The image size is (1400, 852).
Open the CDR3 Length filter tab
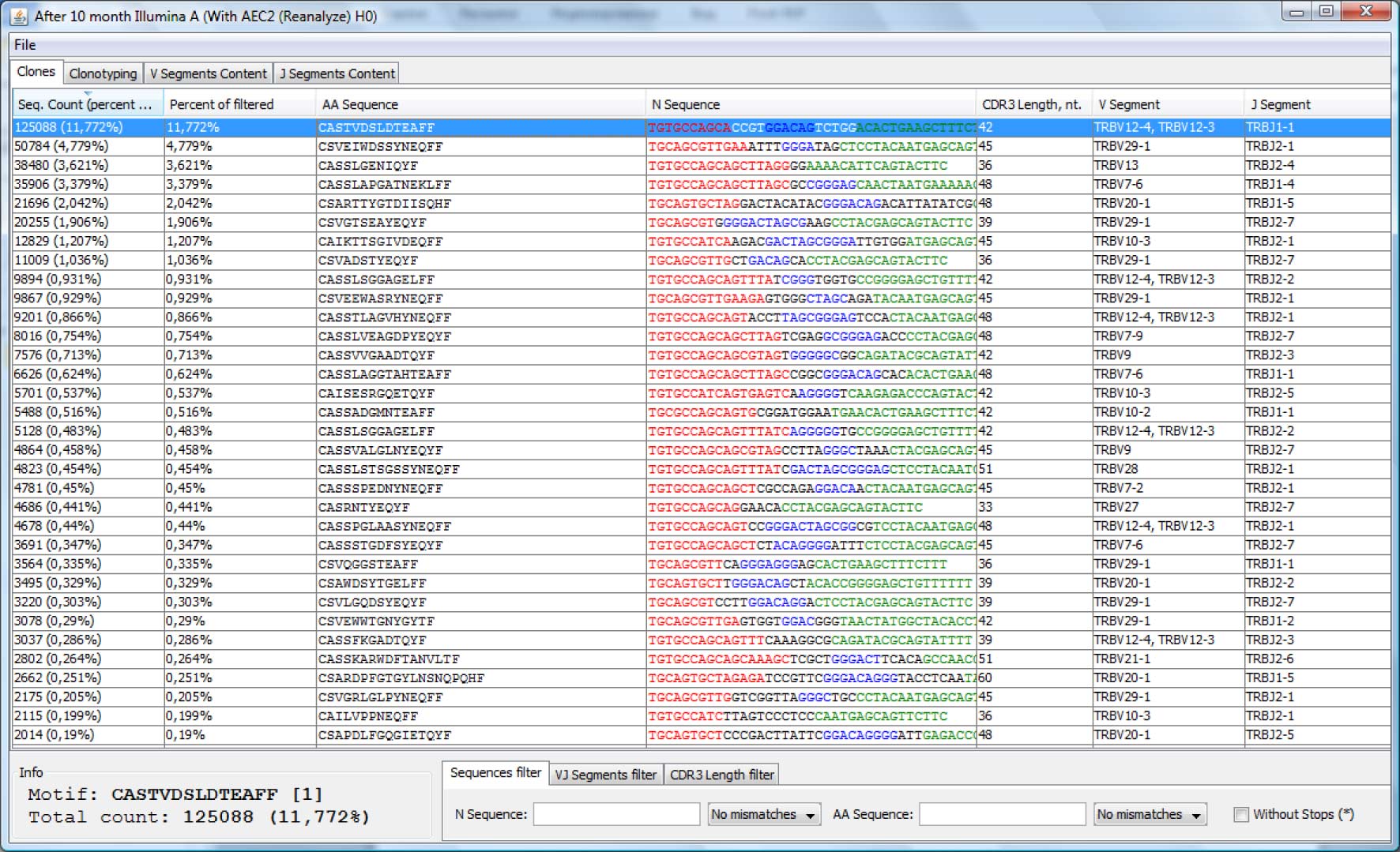(721, 775)
